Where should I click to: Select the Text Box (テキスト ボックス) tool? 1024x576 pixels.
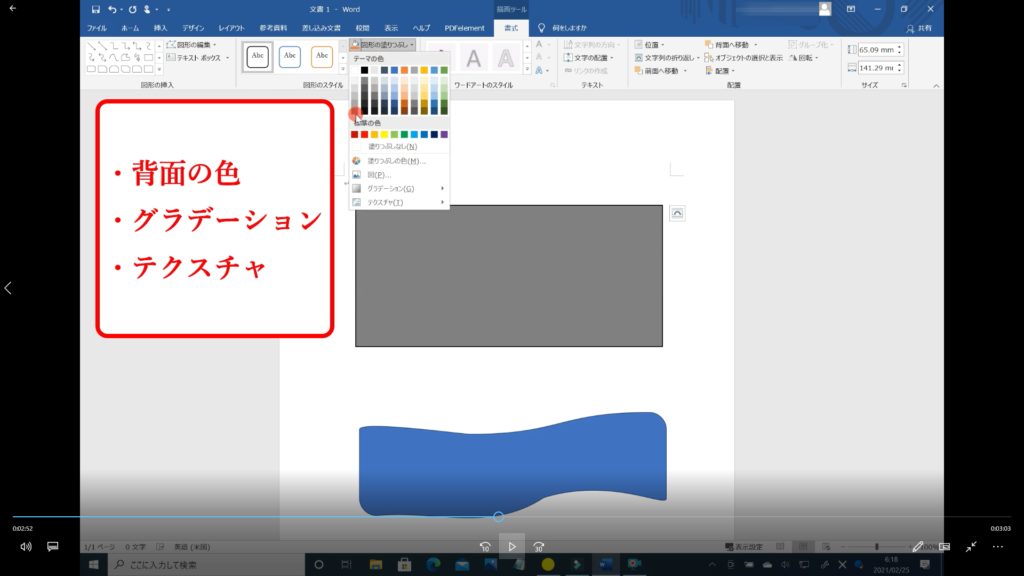click(x=198, y=58)
